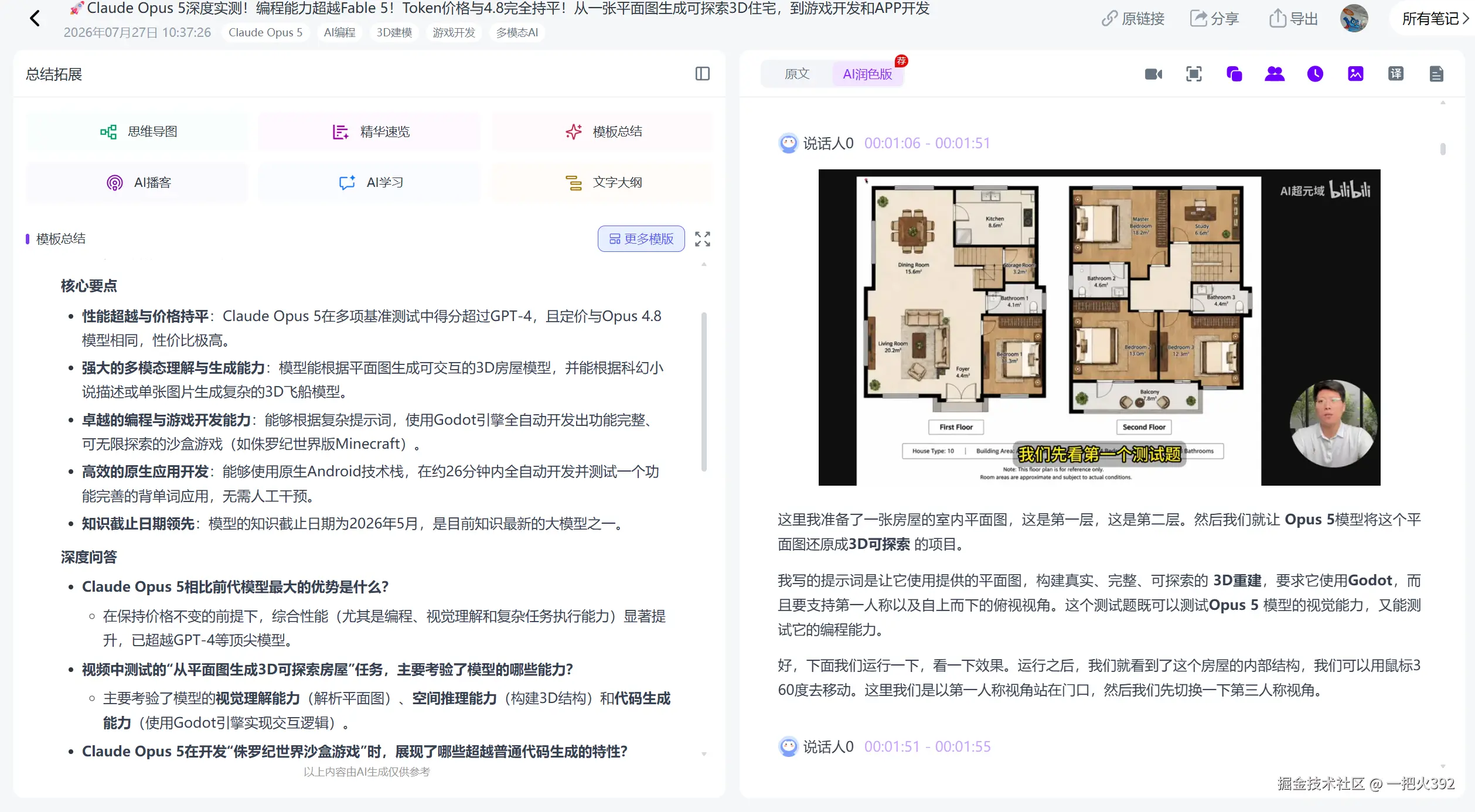Click the document notes icon

tap(1436, 74)
